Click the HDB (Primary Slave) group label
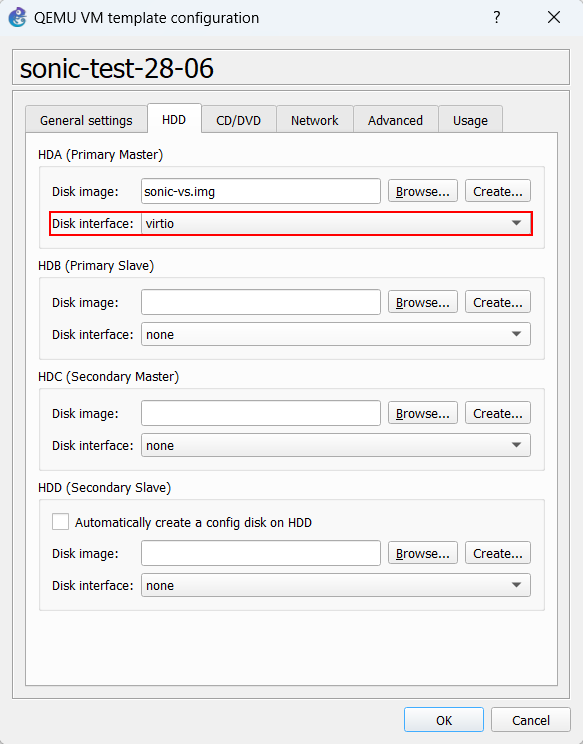583x744 pixels. pos(96,266)
